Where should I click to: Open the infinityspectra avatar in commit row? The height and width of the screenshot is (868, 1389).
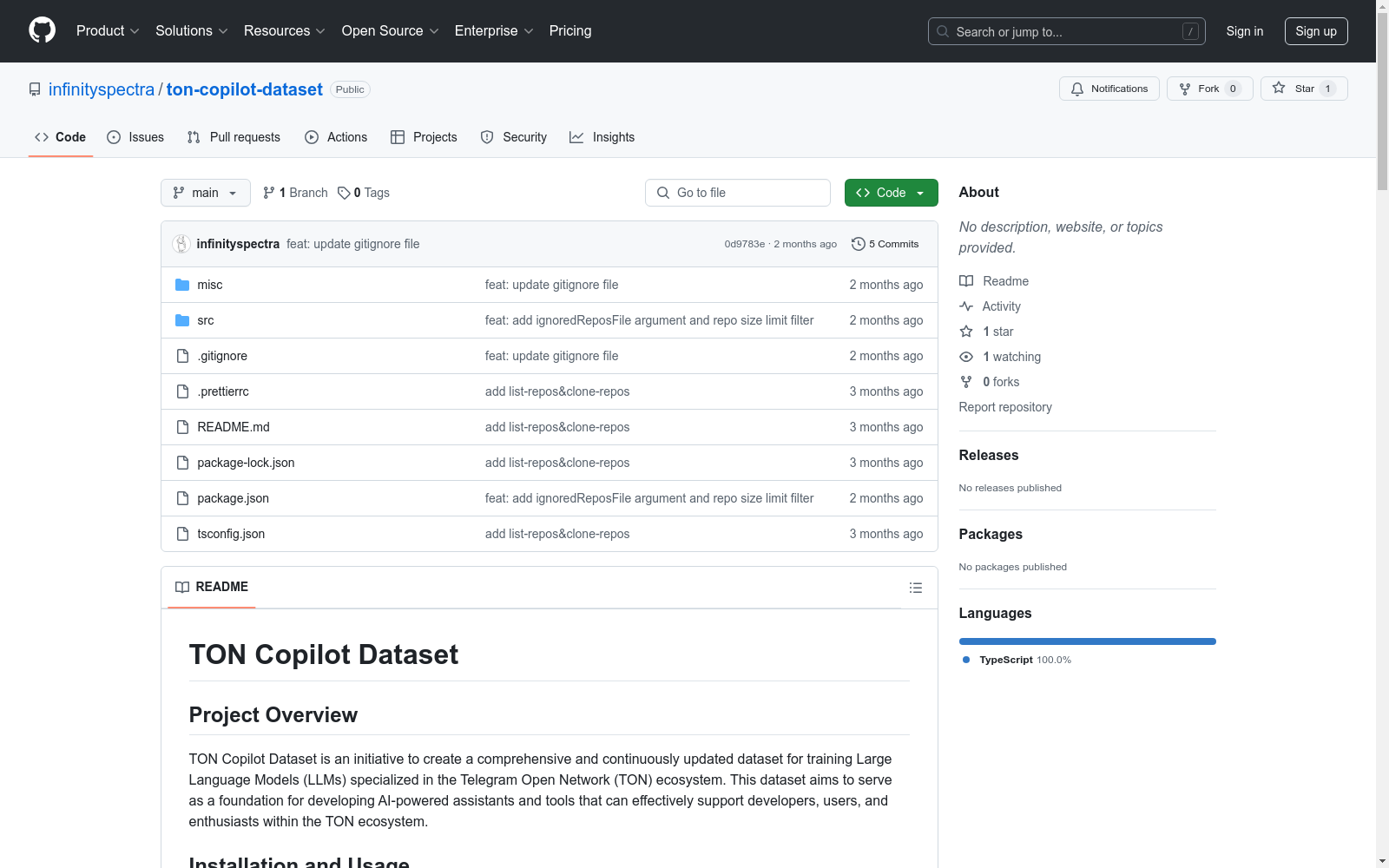pos(181,244)
